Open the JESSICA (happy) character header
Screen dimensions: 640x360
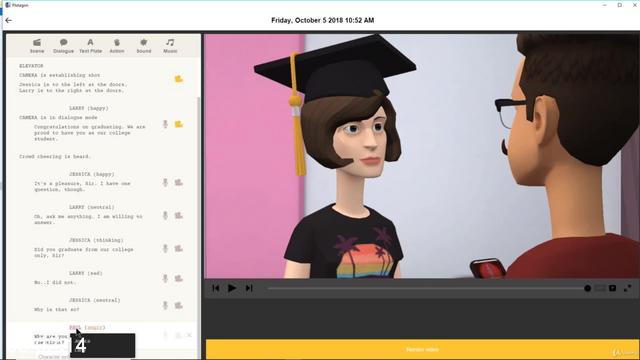[x=91, y=174]
